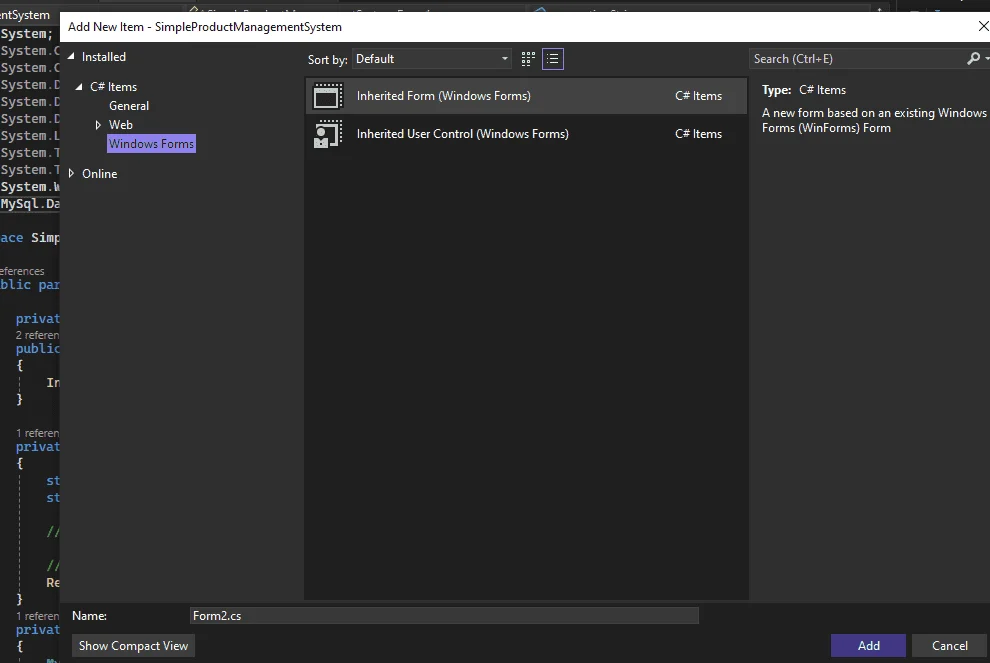This screenshot has height=663, width=990.
Task: Click the Cancel button
Action: 950,645
